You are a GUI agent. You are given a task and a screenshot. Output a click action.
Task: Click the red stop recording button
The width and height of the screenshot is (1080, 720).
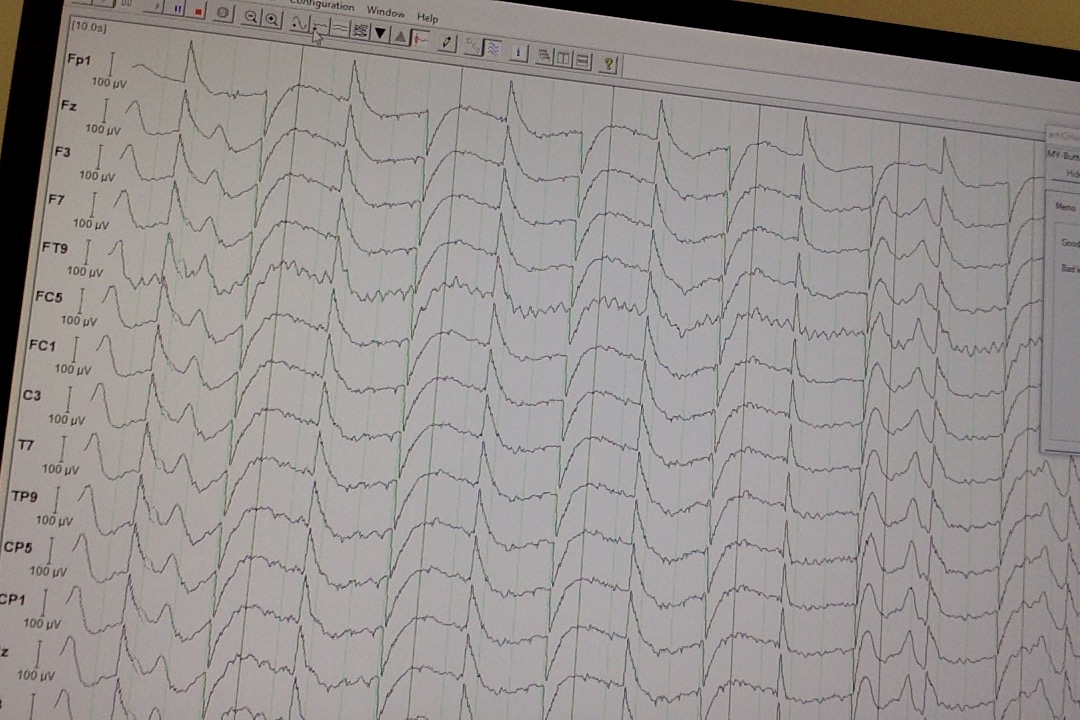click(x=198, y=11)
